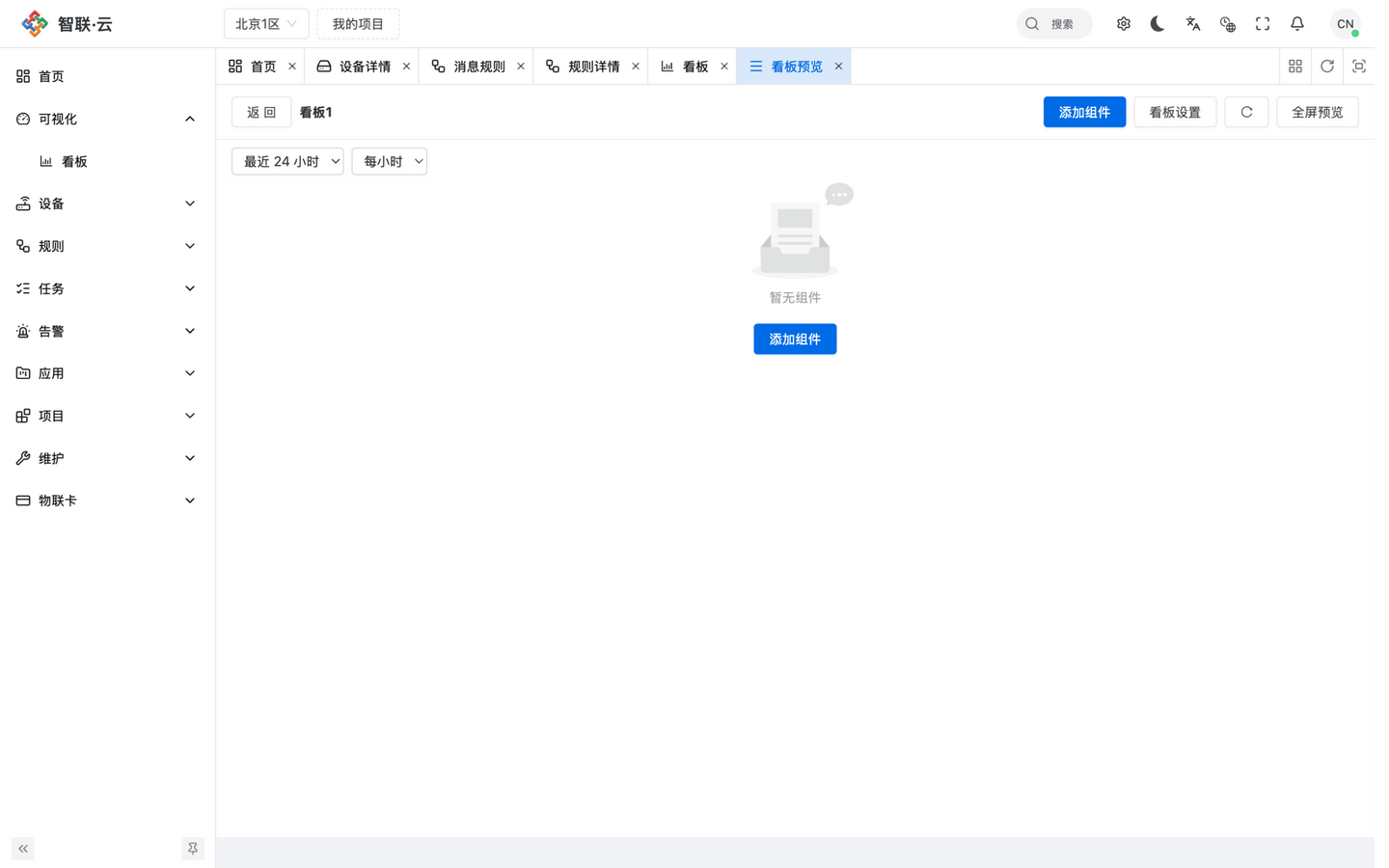Click the globe timezone icon

[x=1227, y=24]
